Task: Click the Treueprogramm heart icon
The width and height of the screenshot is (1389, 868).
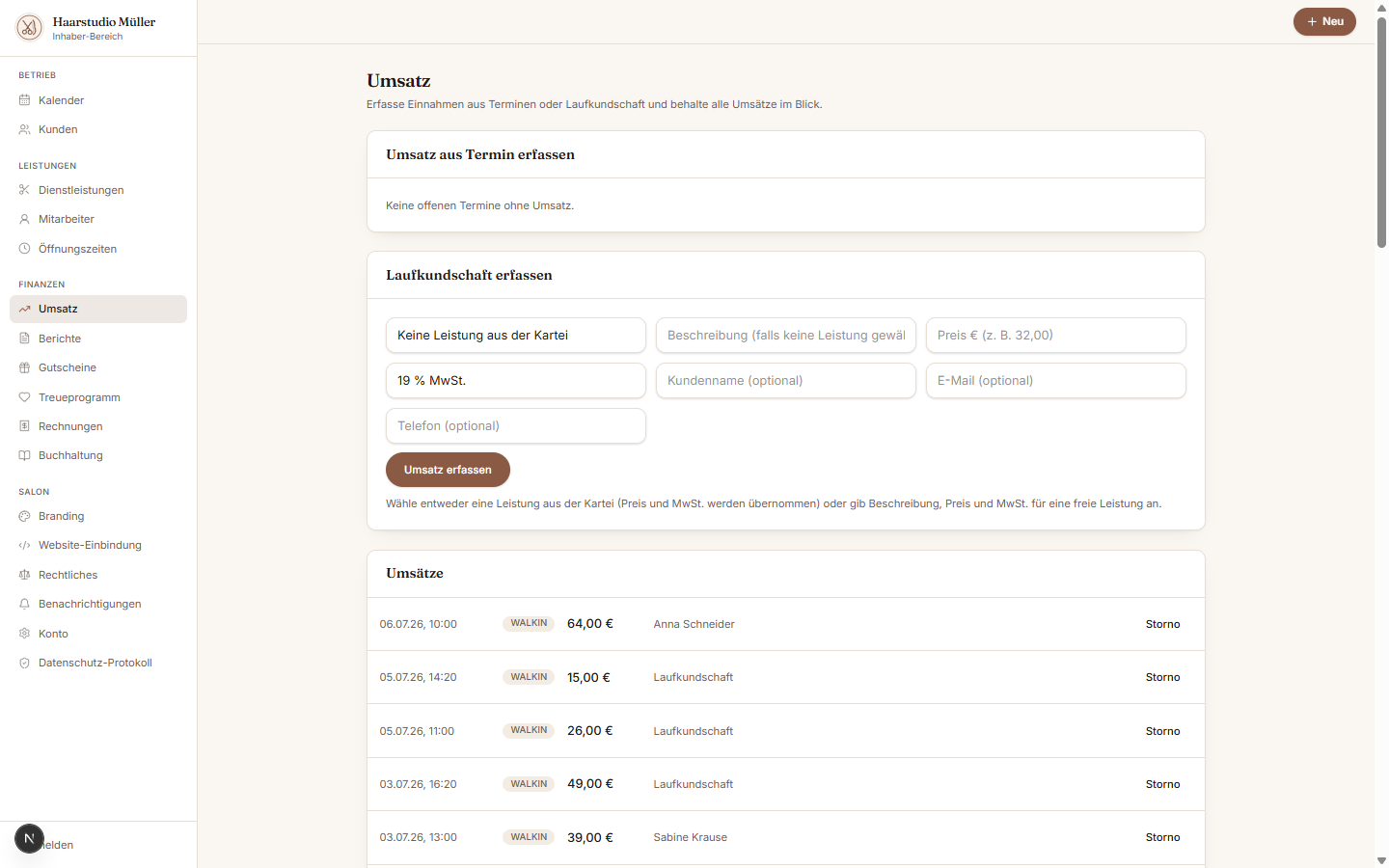Action: pyautogui.click(x=25, y=397)
